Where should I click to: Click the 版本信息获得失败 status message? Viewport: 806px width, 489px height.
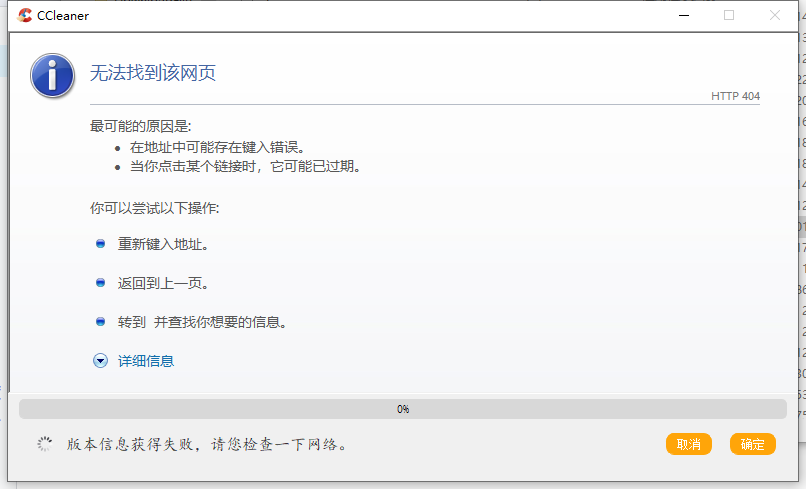coord(207,444)
